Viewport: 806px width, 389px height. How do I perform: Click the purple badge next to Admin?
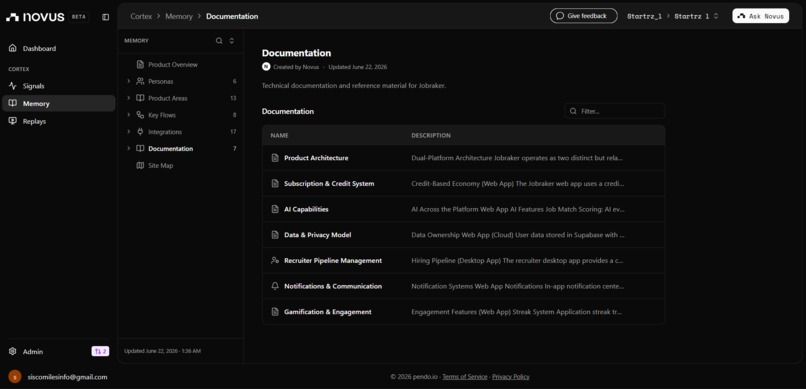pyautogui.click(x=100, y=351)
